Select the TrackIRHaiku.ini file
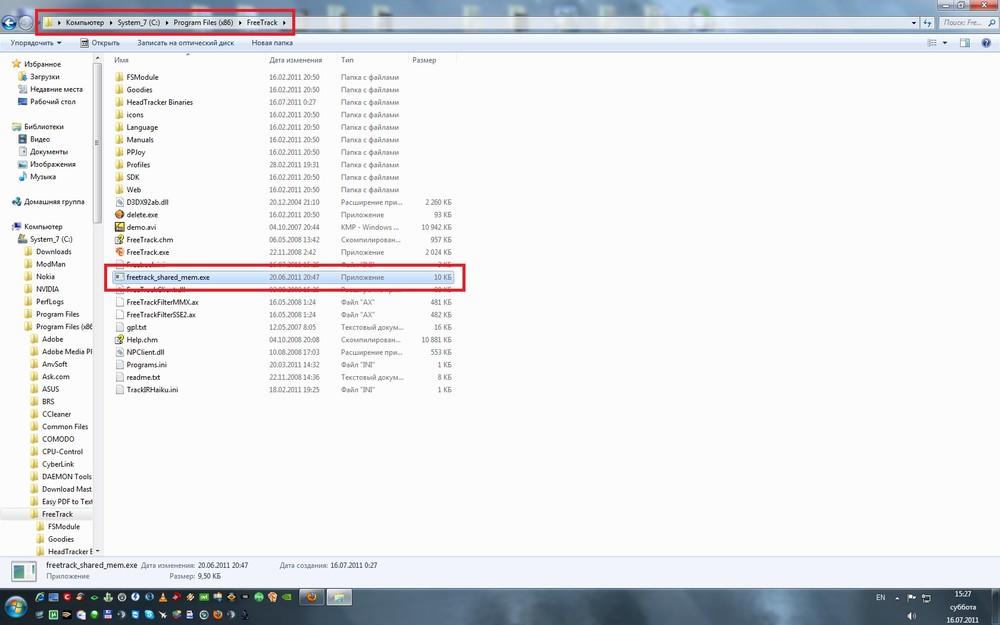This screenshot has width=1000, height=625. coord(152,390)
